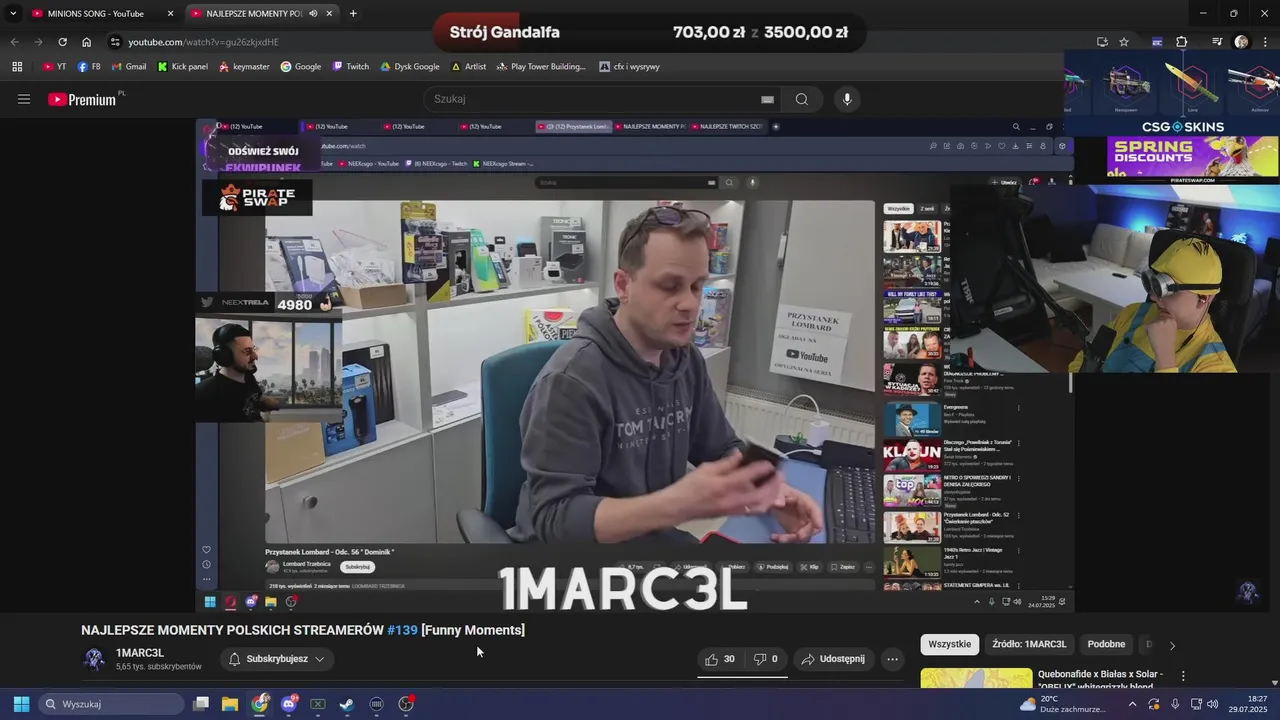Open the Quebonafide x Białas x Solar title
Screen dimensions: 1280x720
(1100, 680)
